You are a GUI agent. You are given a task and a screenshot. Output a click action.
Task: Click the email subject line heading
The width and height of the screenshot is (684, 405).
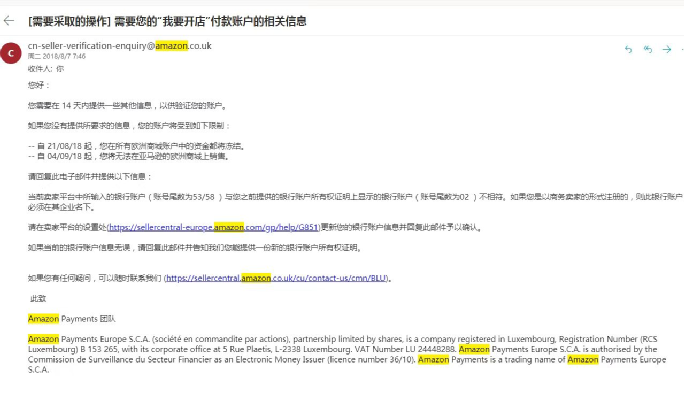[x=167, y=21]
